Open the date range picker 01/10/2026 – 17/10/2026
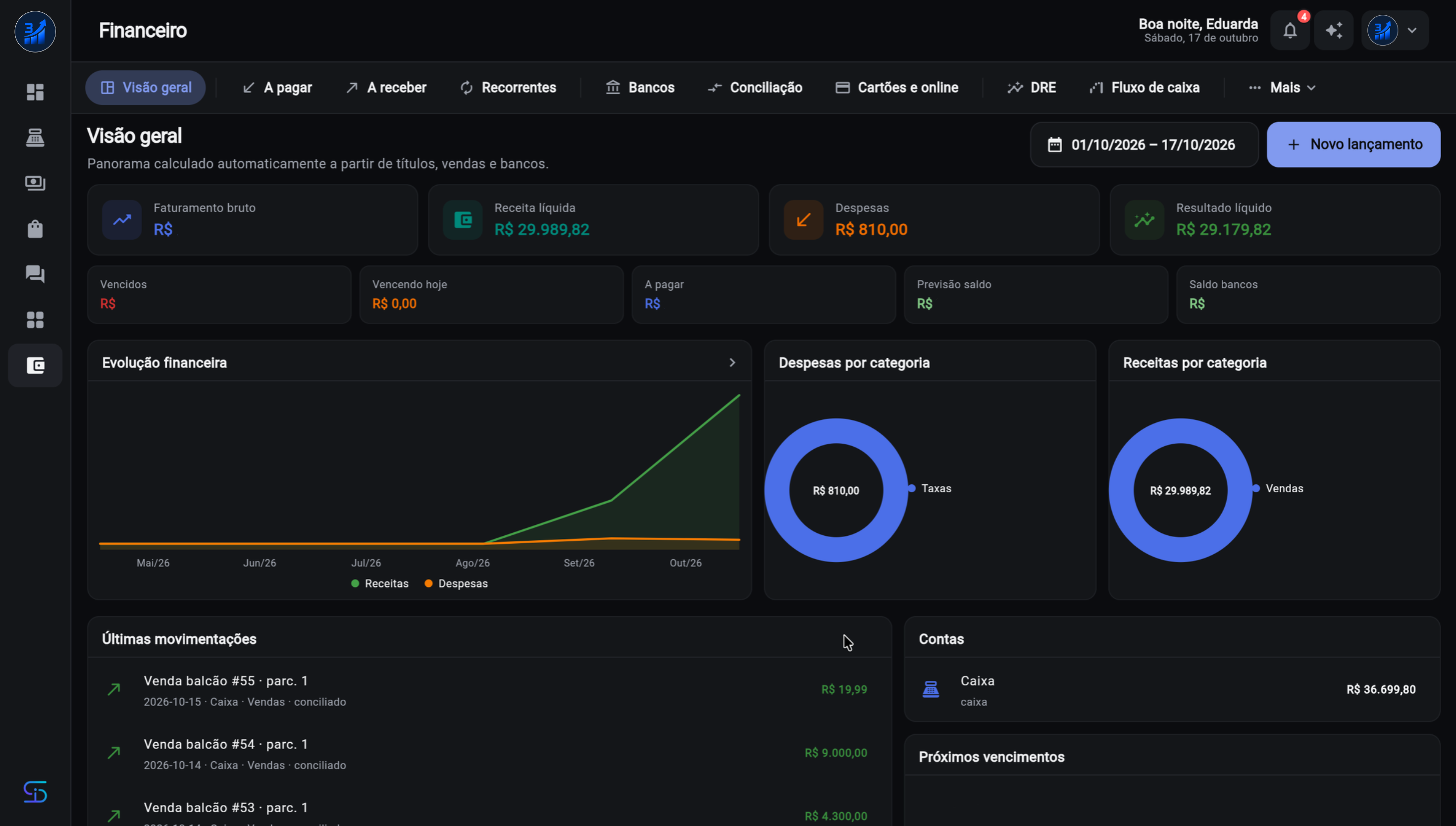 point(1144,145)
